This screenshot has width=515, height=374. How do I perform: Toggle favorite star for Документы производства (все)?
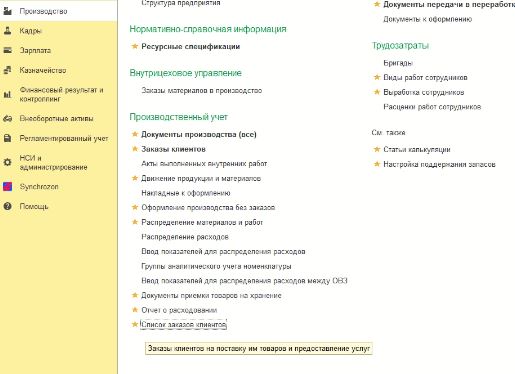(x=135, y=134)
